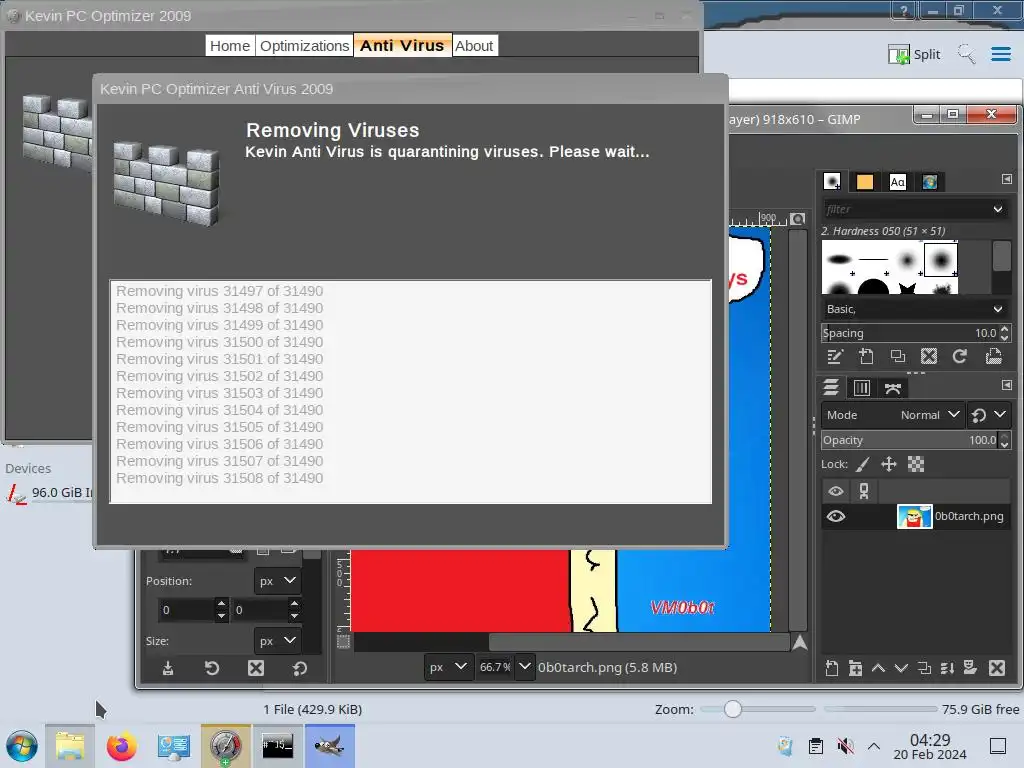Launch Firefox from the taskbar
This screenshot has height=768, width=1024.
(121, 746)
